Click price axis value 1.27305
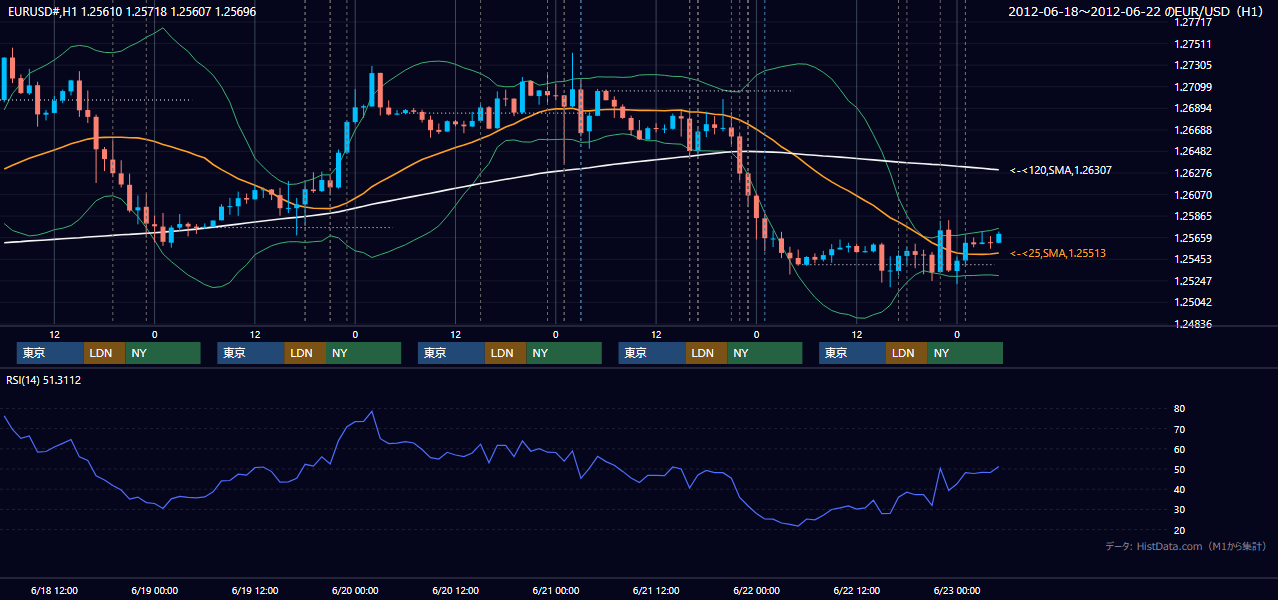 point(1192,65)
